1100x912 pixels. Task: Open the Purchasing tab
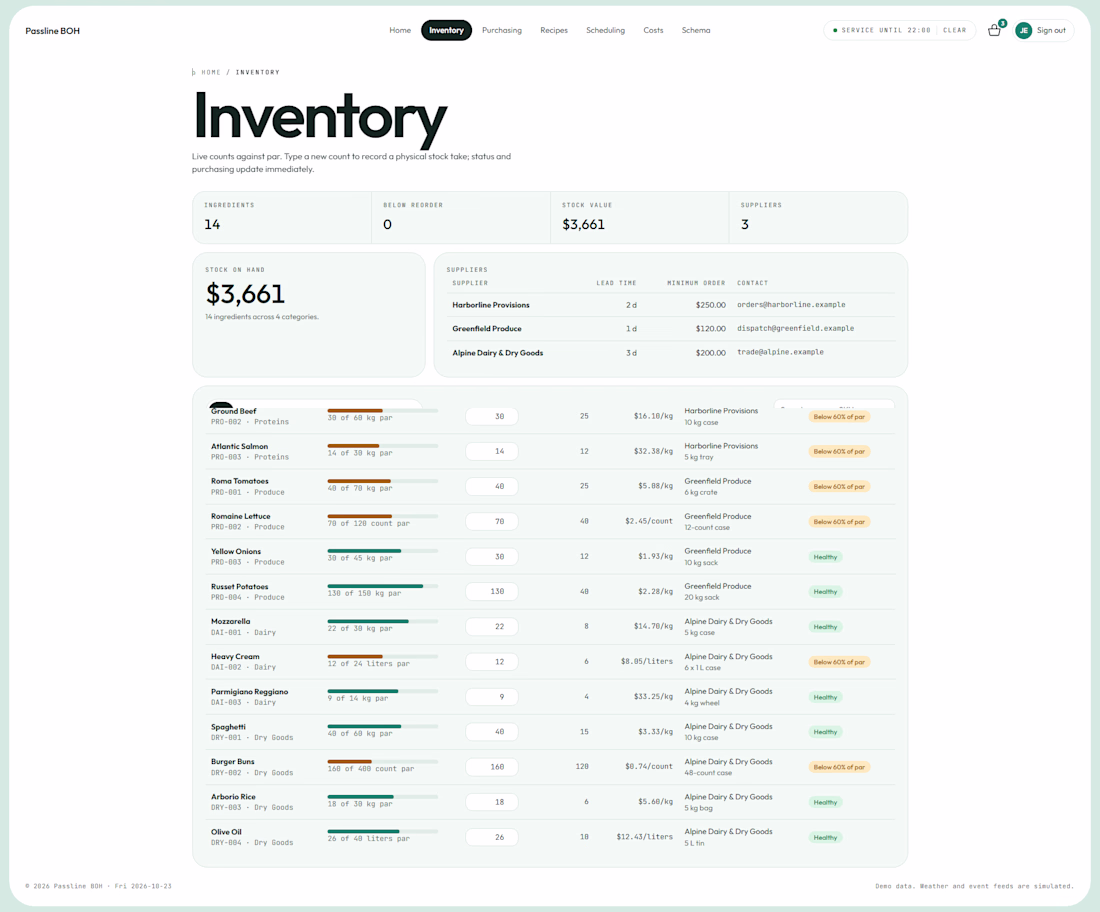point(502,30)
